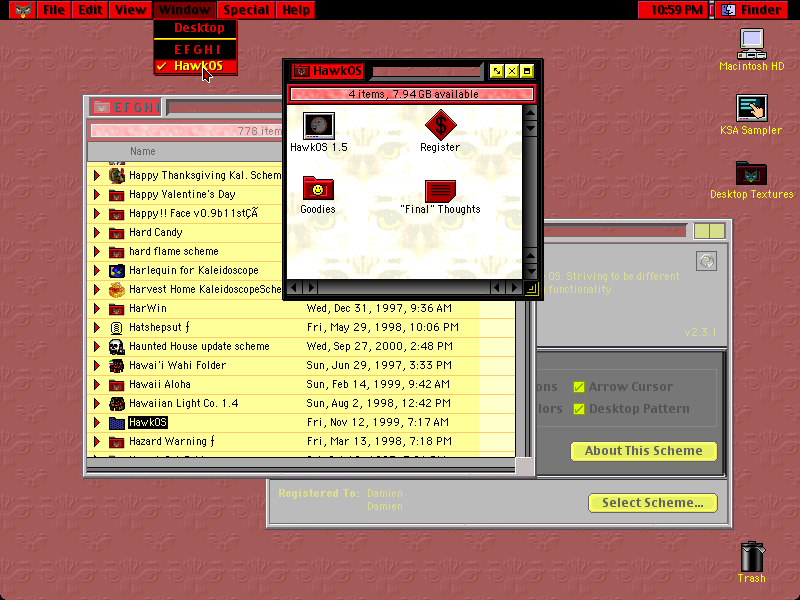Click the v2.3.1 version label

point(700,333)
